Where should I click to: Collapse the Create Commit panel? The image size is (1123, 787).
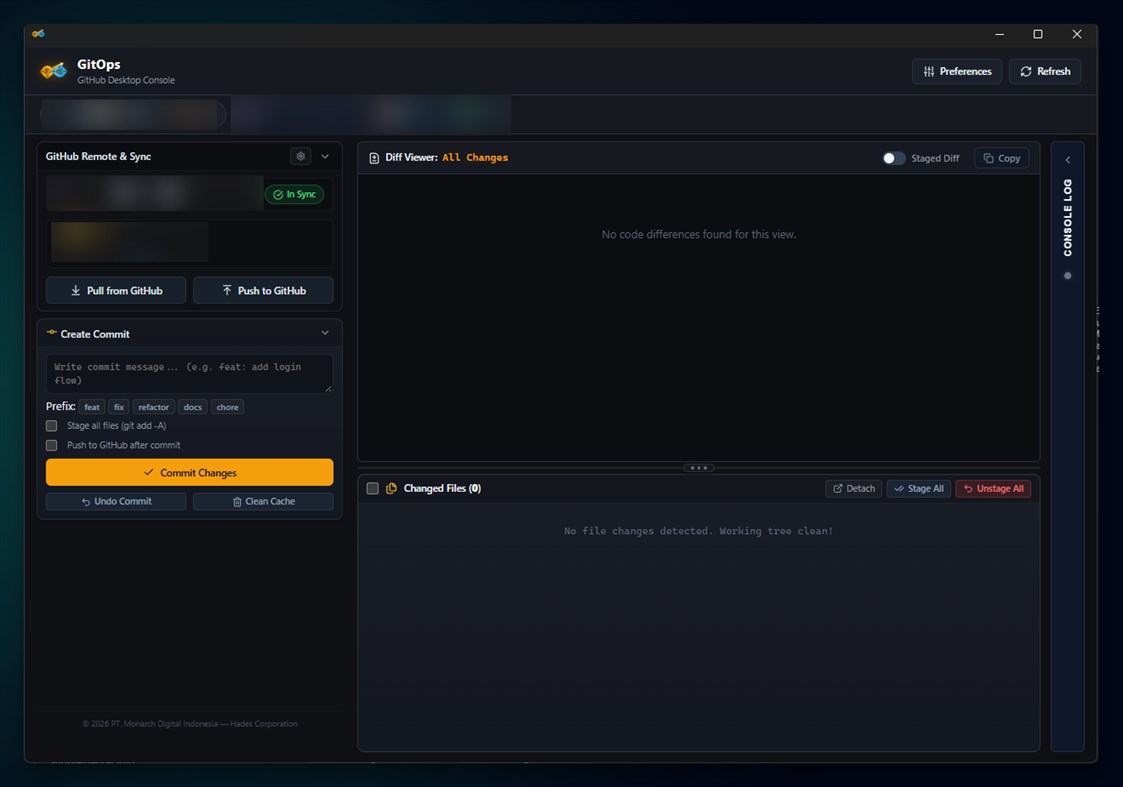(x=325, y=333)
